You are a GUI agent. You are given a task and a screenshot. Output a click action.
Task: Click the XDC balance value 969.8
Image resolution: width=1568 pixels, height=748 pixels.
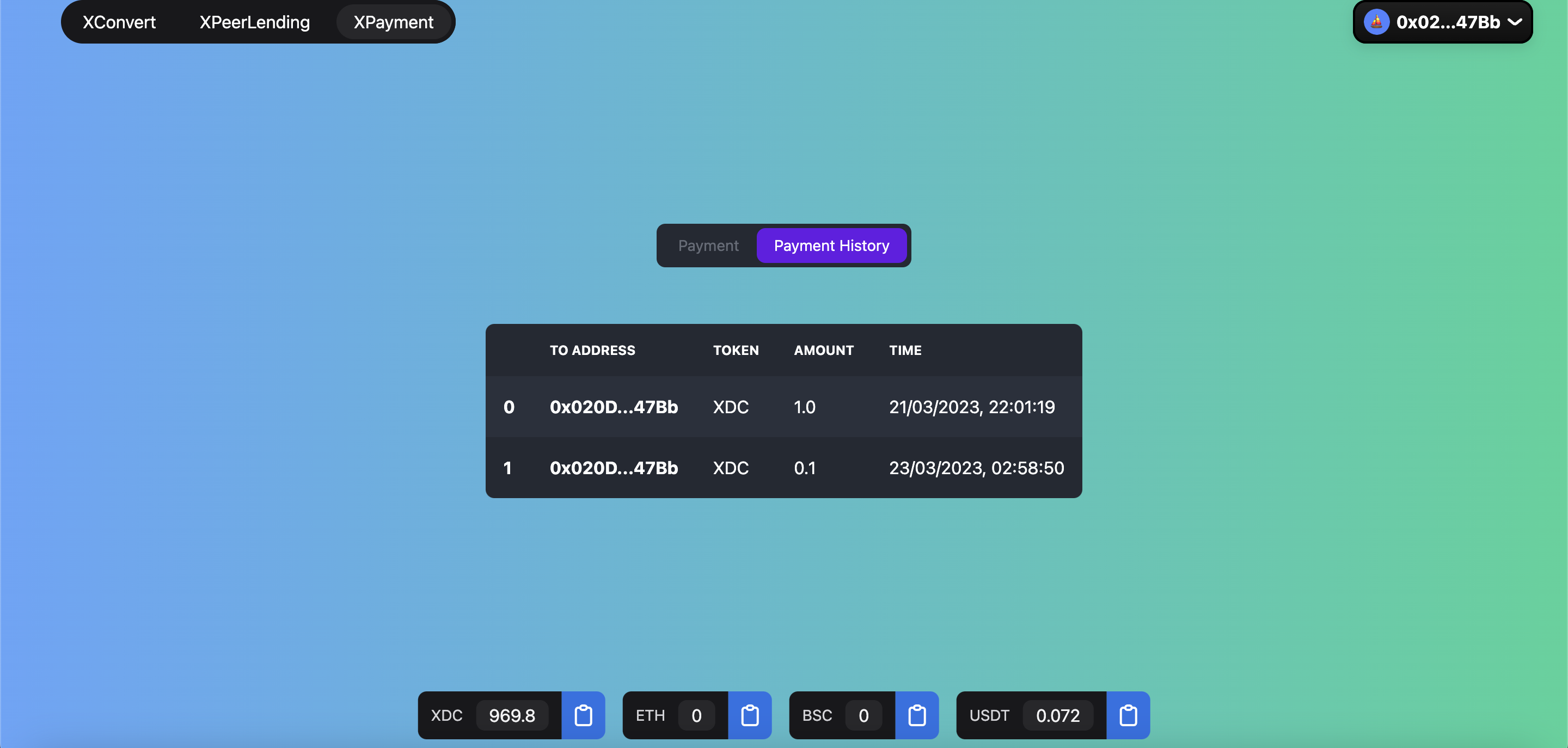coord(511,716)
